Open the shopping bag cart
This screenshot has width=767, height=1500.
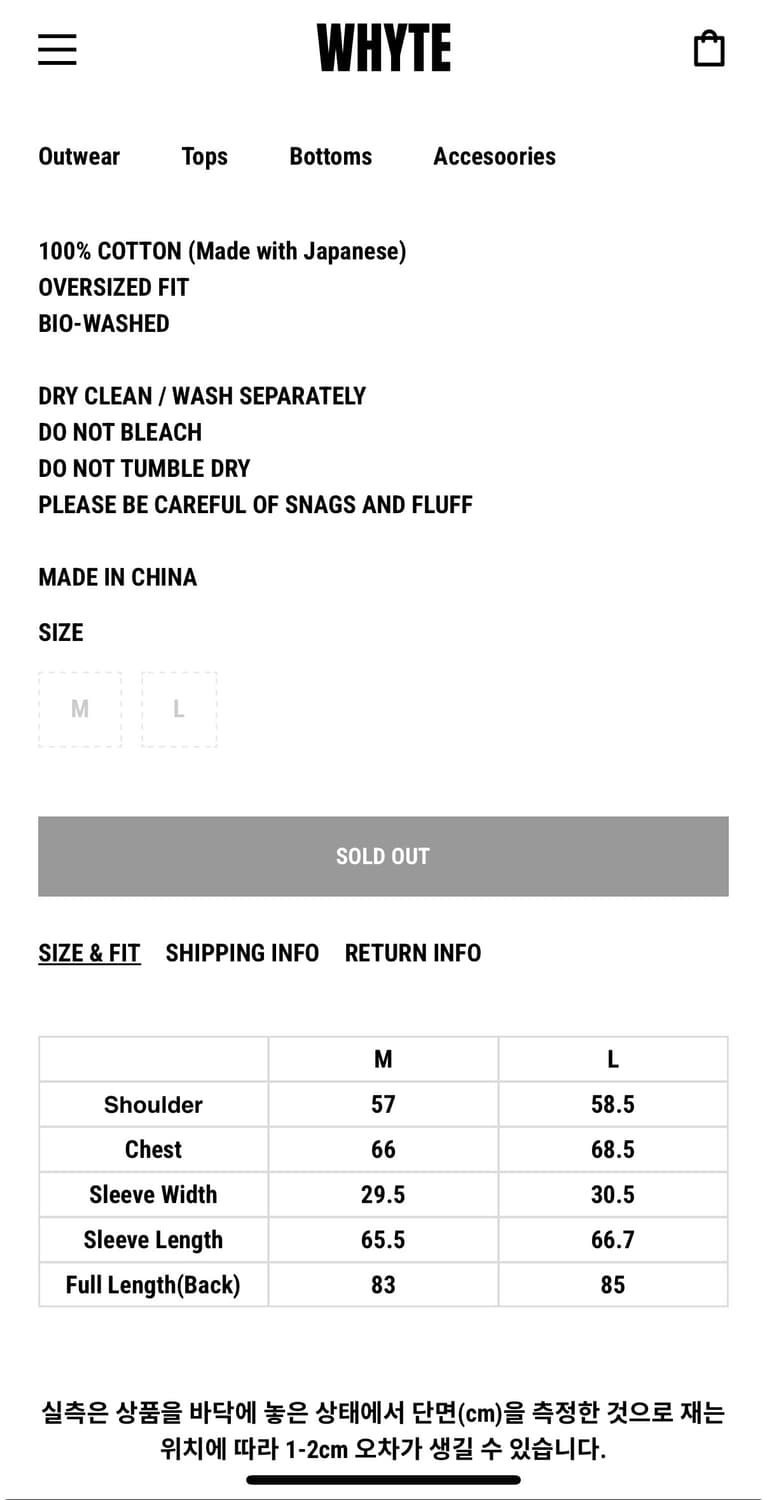pos(709,49)
